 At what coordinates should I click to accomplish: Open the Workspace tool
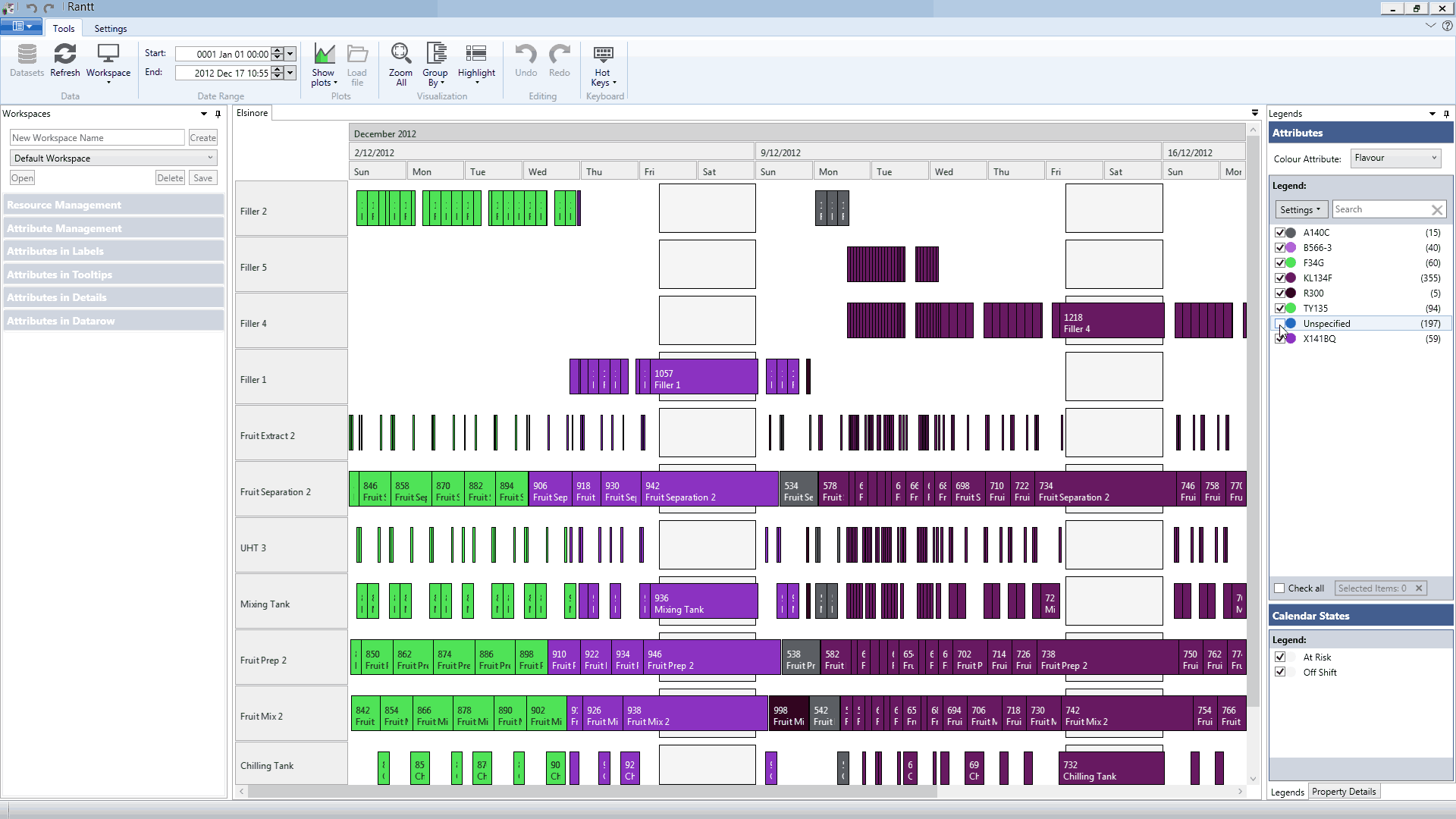(x=108, y=55)
